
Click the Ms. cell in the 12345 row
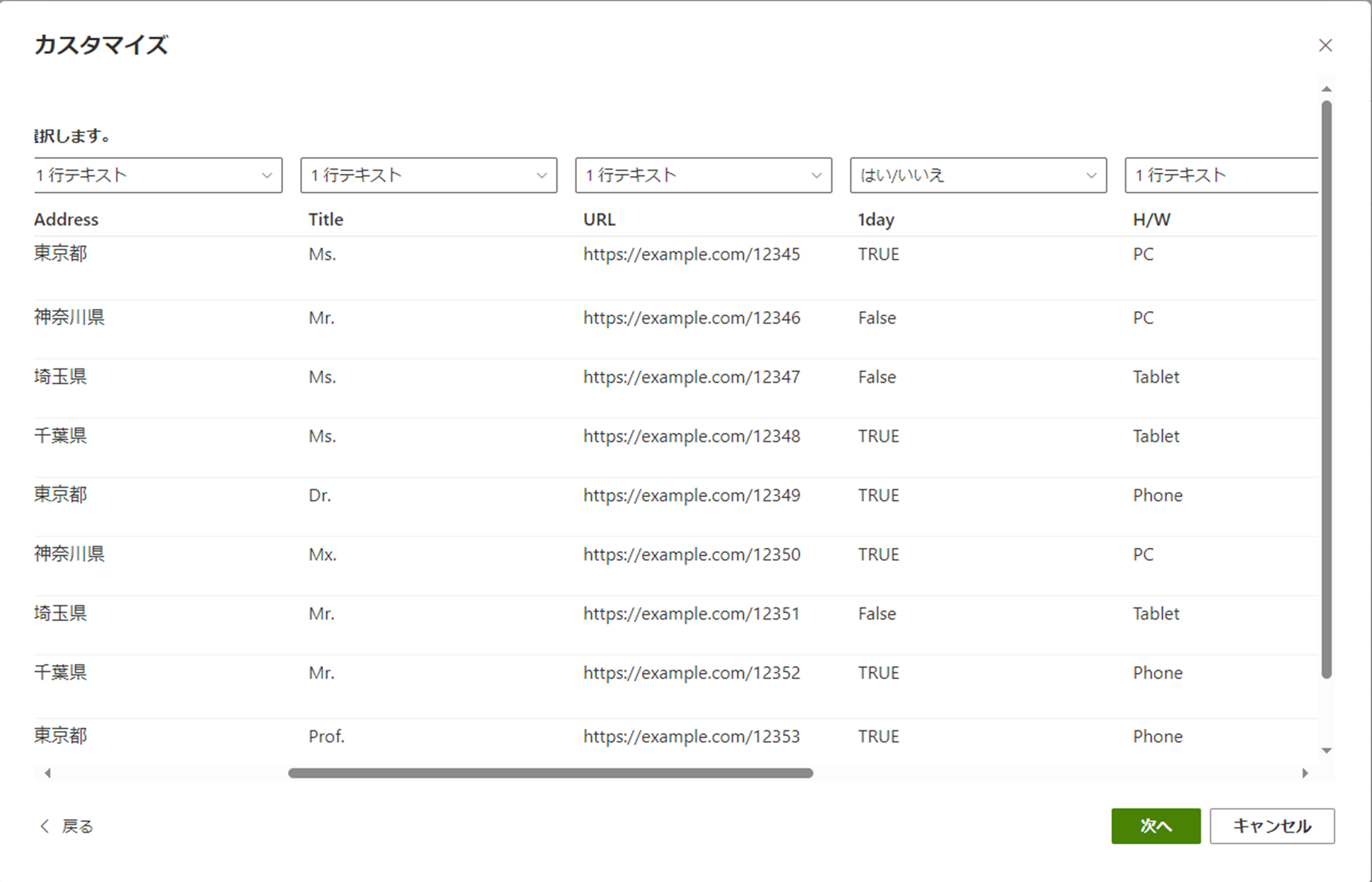tap(322, 254)
